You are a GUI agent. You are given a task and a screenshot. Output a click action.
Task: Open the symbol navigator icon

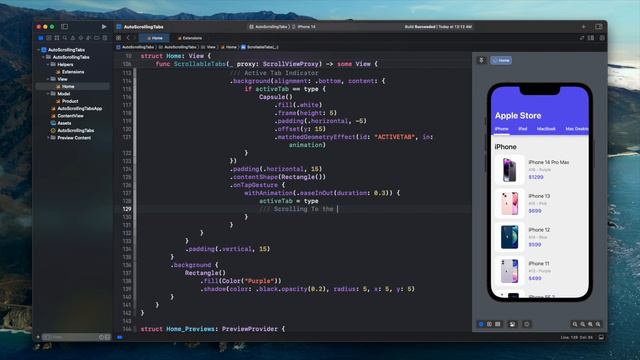pos(57,38)
